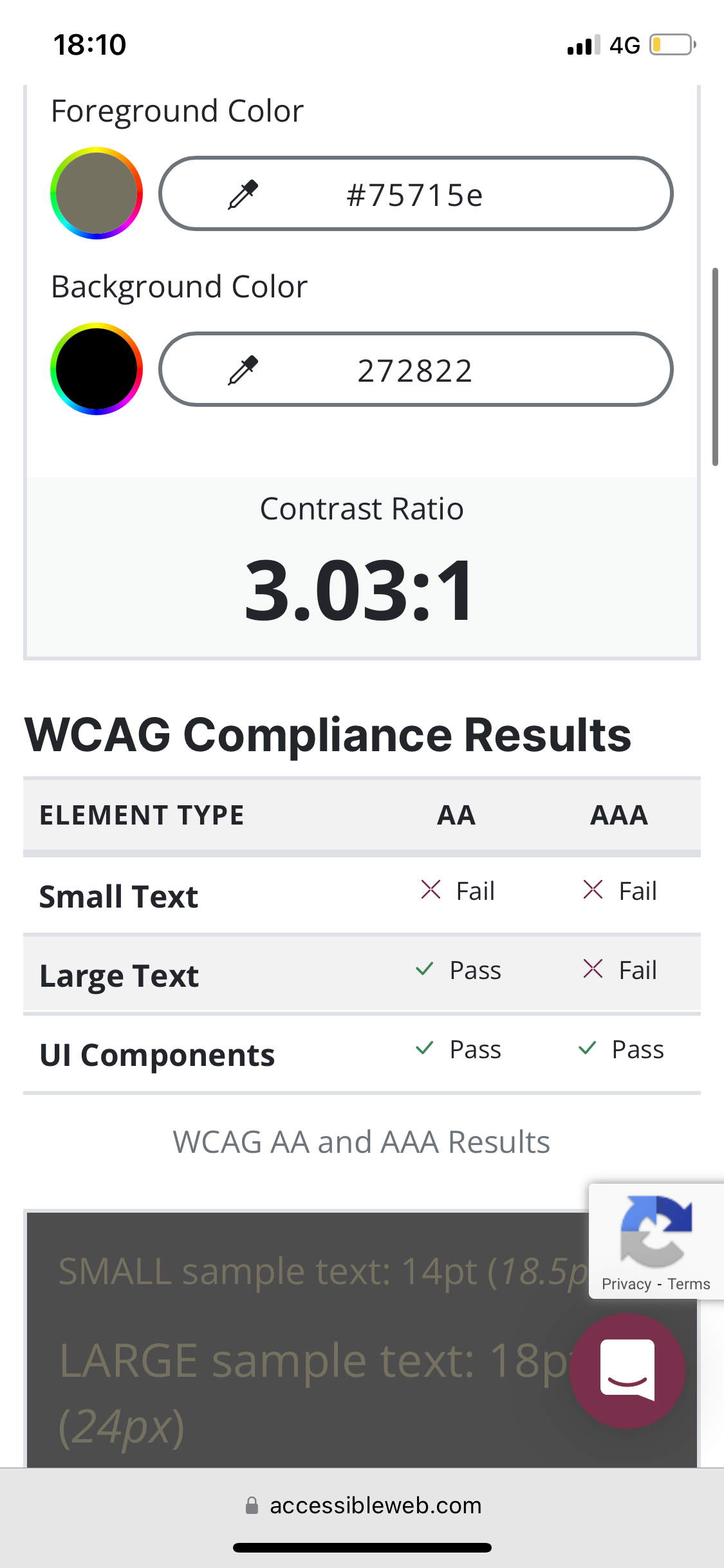Tap the lock icon in address bar

click(x=252, y=1505)
